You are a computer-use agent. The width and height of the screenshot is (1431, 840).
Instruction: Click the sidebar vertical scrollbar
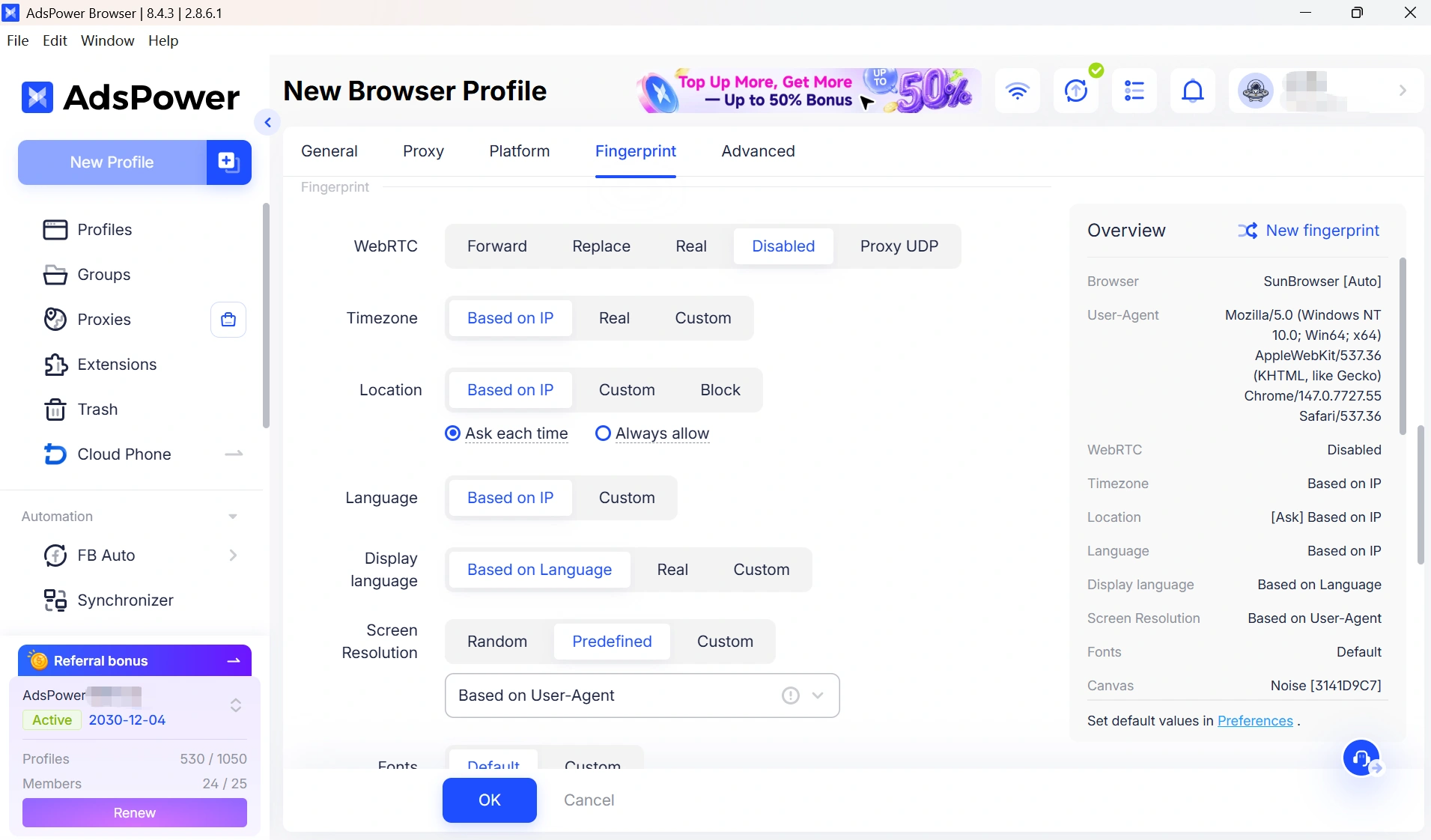click(x=266, y=316)
